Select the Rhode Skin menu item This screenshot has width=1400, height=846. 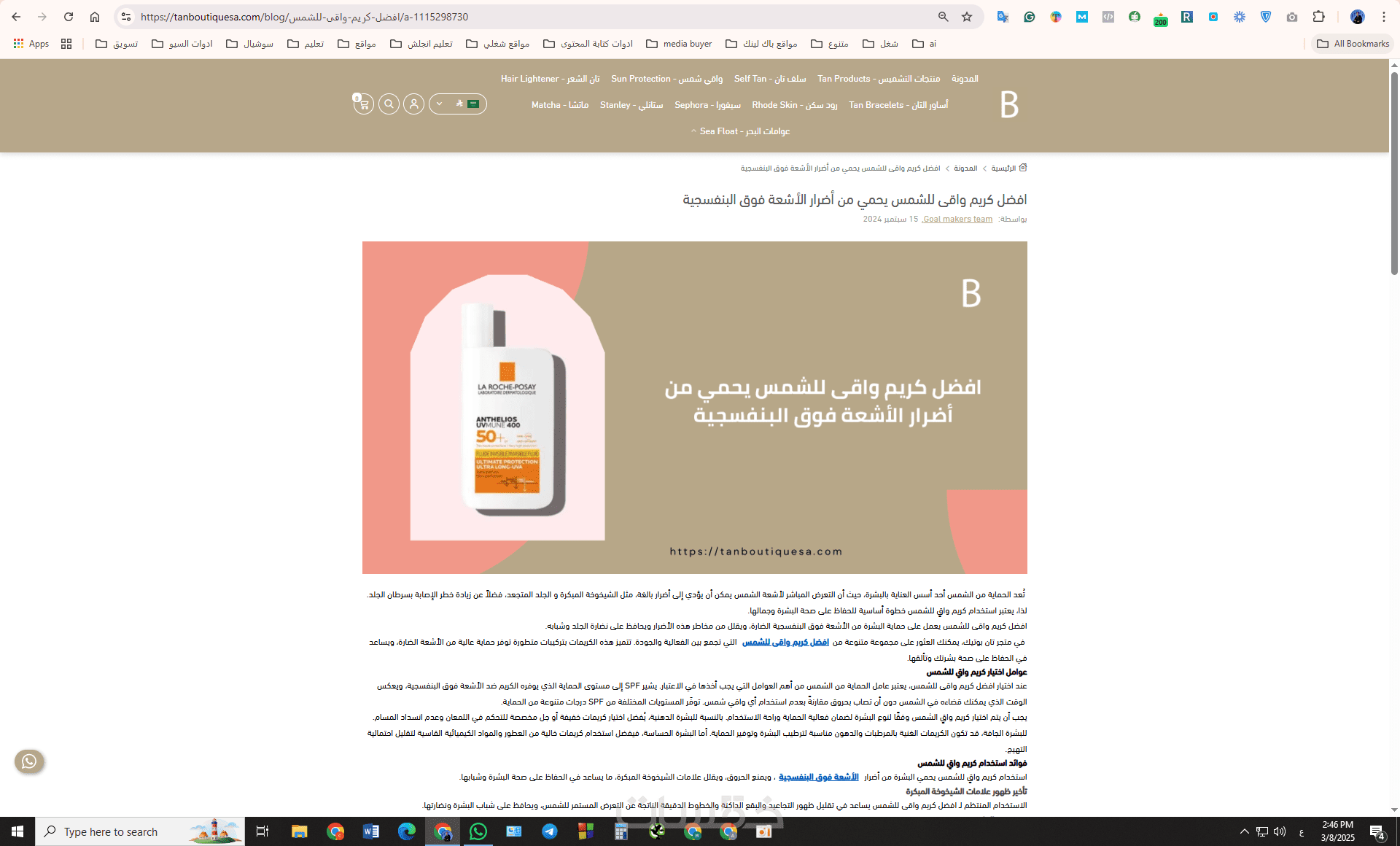(794, 105)
